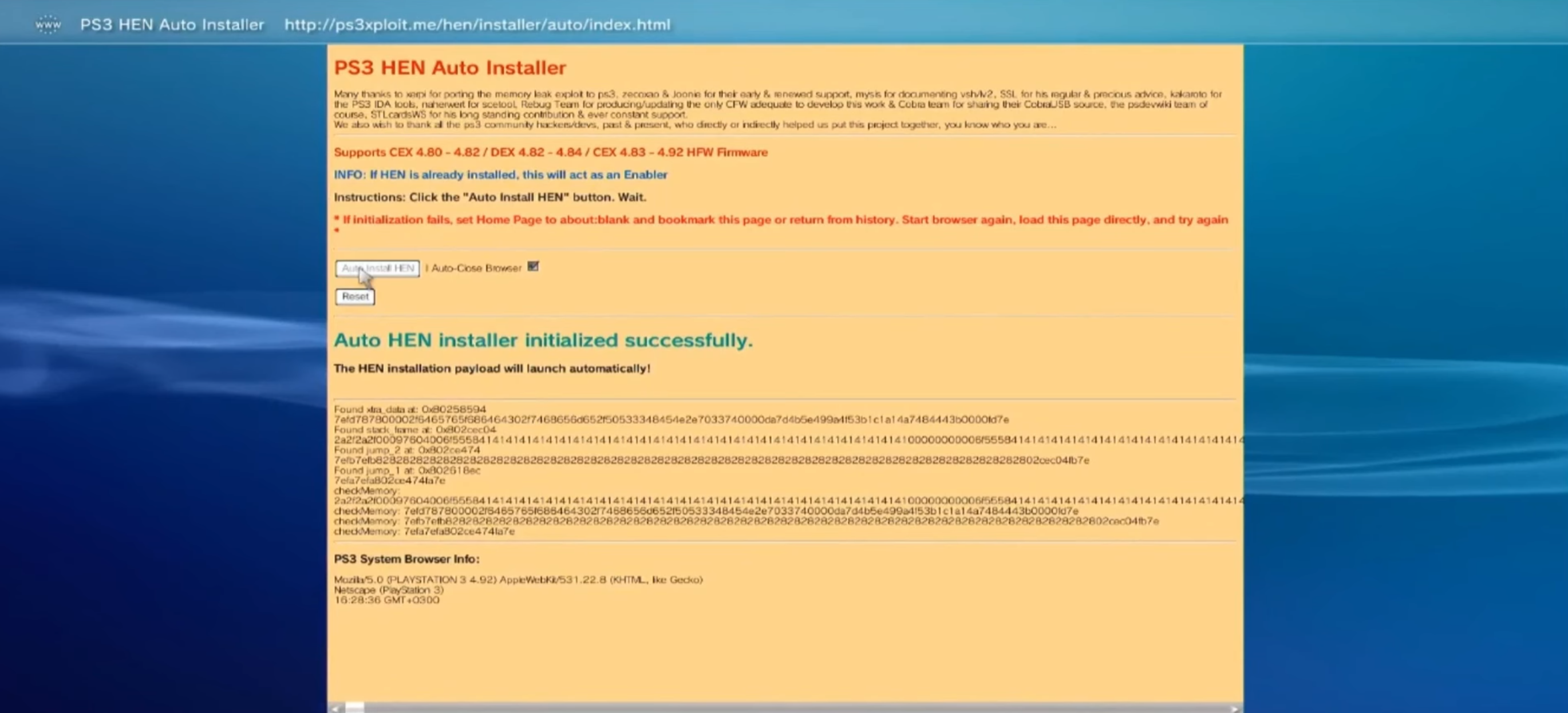Click the Instructions line about Auto Install HEN
Viewport: 1568px width, 713px height.
click(x=489, y=197)
